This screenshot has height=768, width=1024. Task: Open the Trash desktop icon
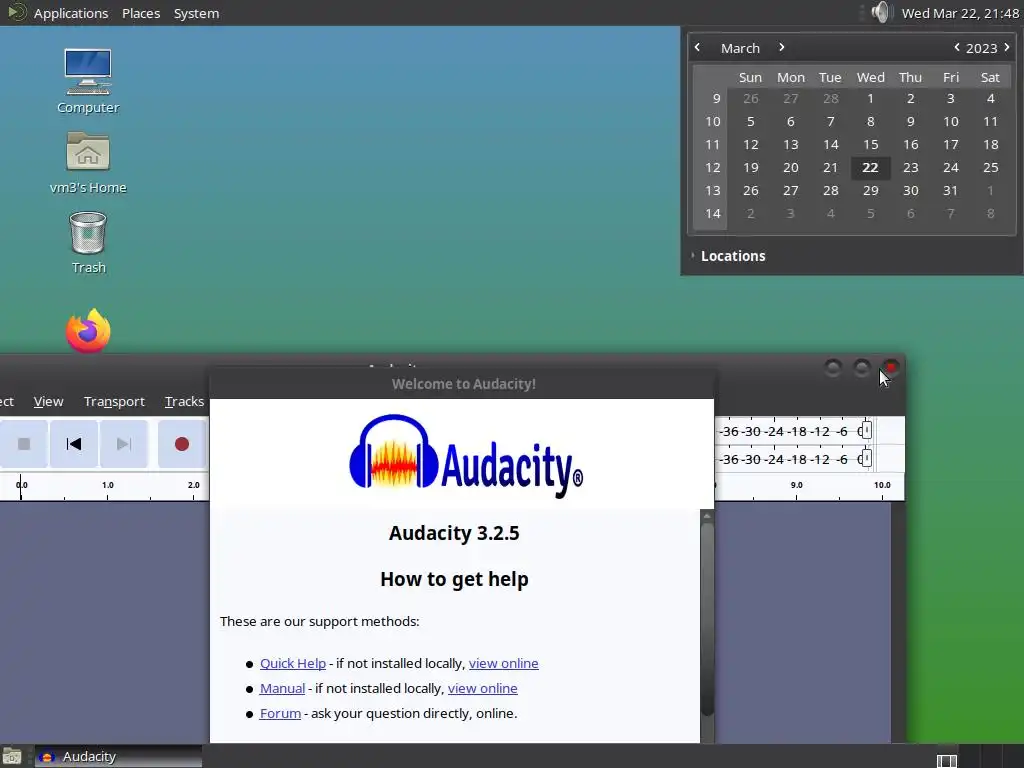pyautogui.click(x=88, y=242)
